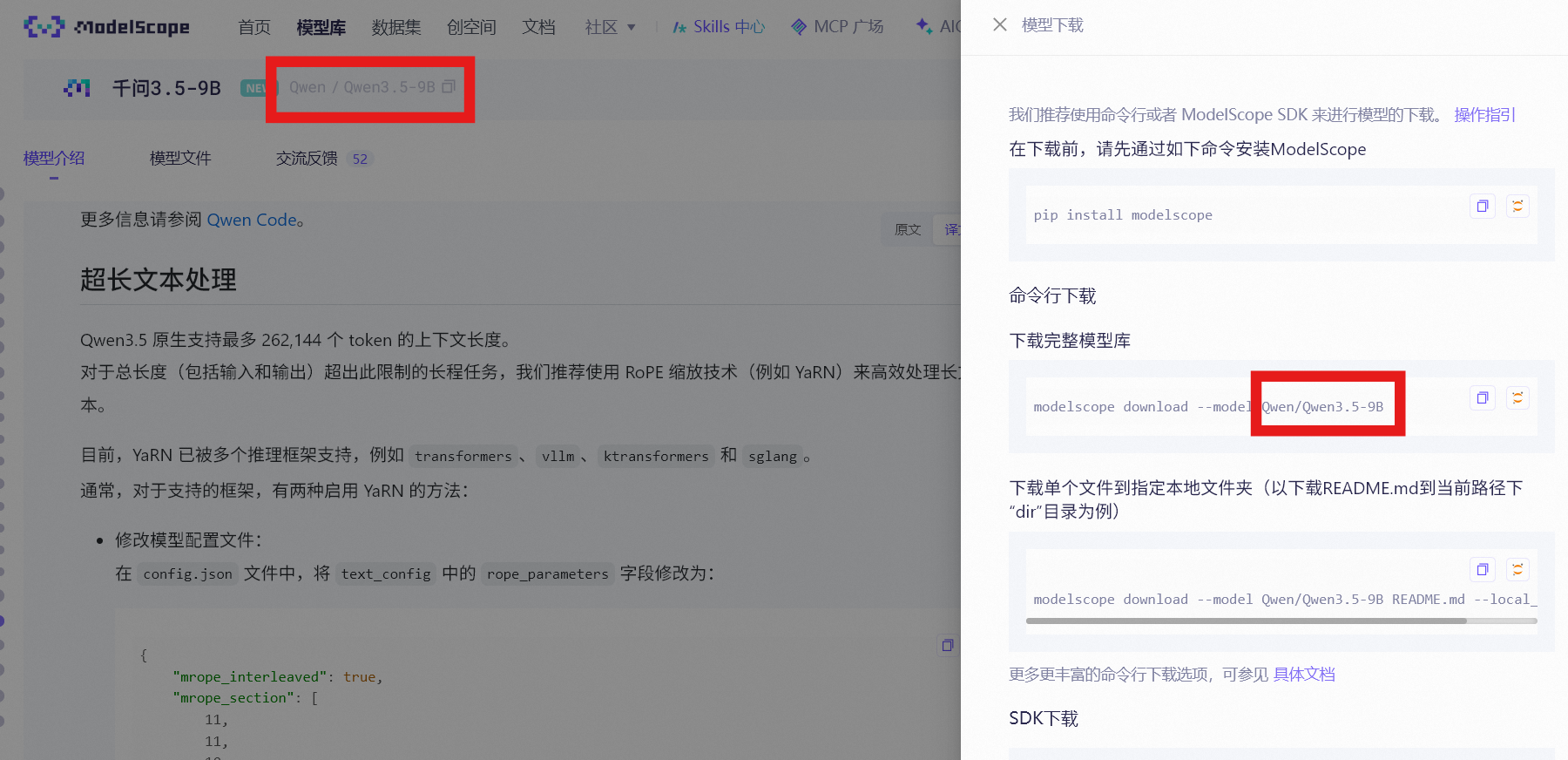Viewport: 1568px width, 760px height.
Task: Click the 千问3.5-9B model title
Action: pyautogui.click(x=166, y=88)
